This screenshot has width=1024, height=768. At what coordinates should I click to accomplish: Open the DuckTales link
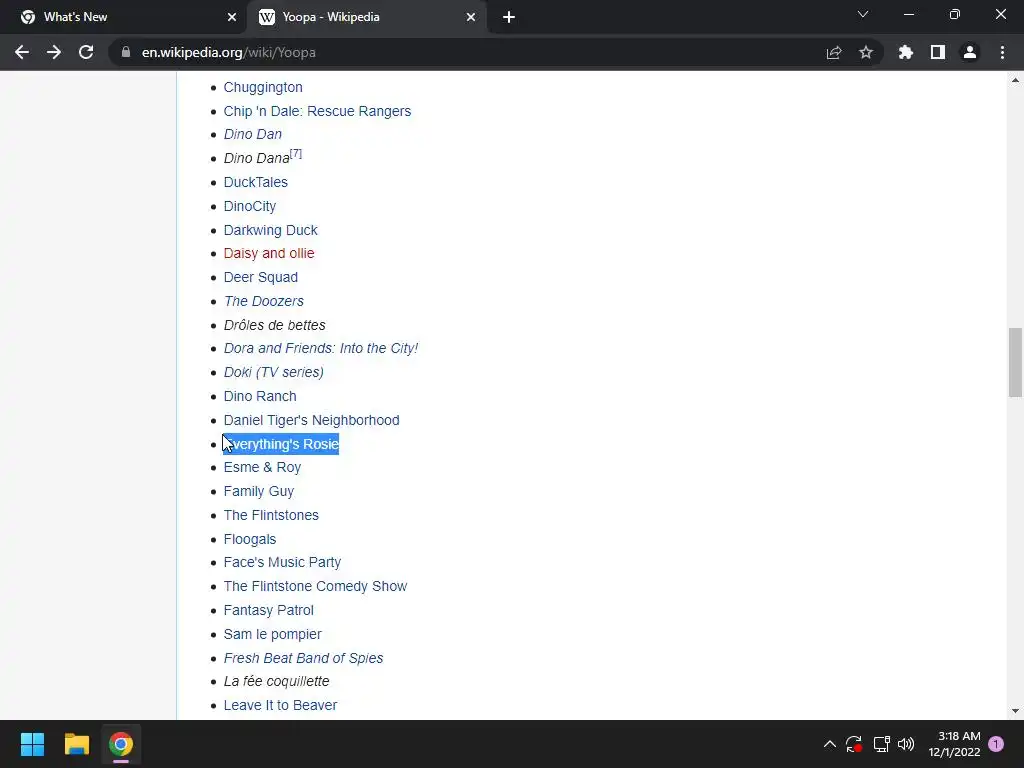(x=255, y=182)
